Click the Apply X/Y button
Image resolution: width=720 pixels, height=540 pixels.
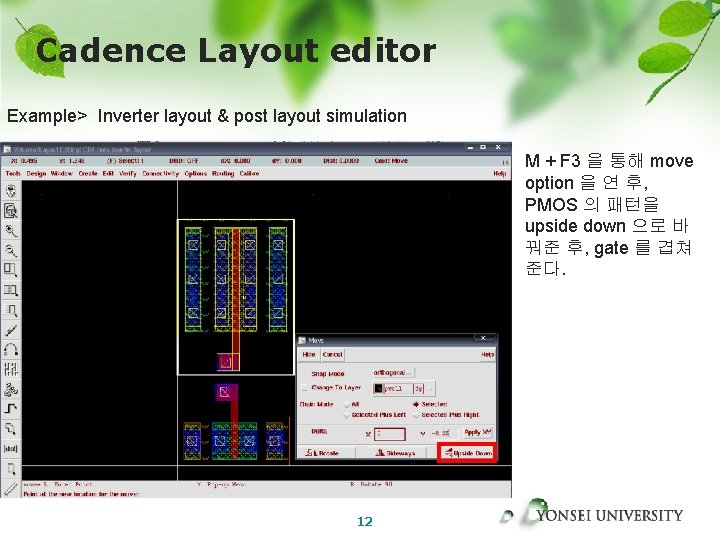pyautogui.click(x=478, y=433)
